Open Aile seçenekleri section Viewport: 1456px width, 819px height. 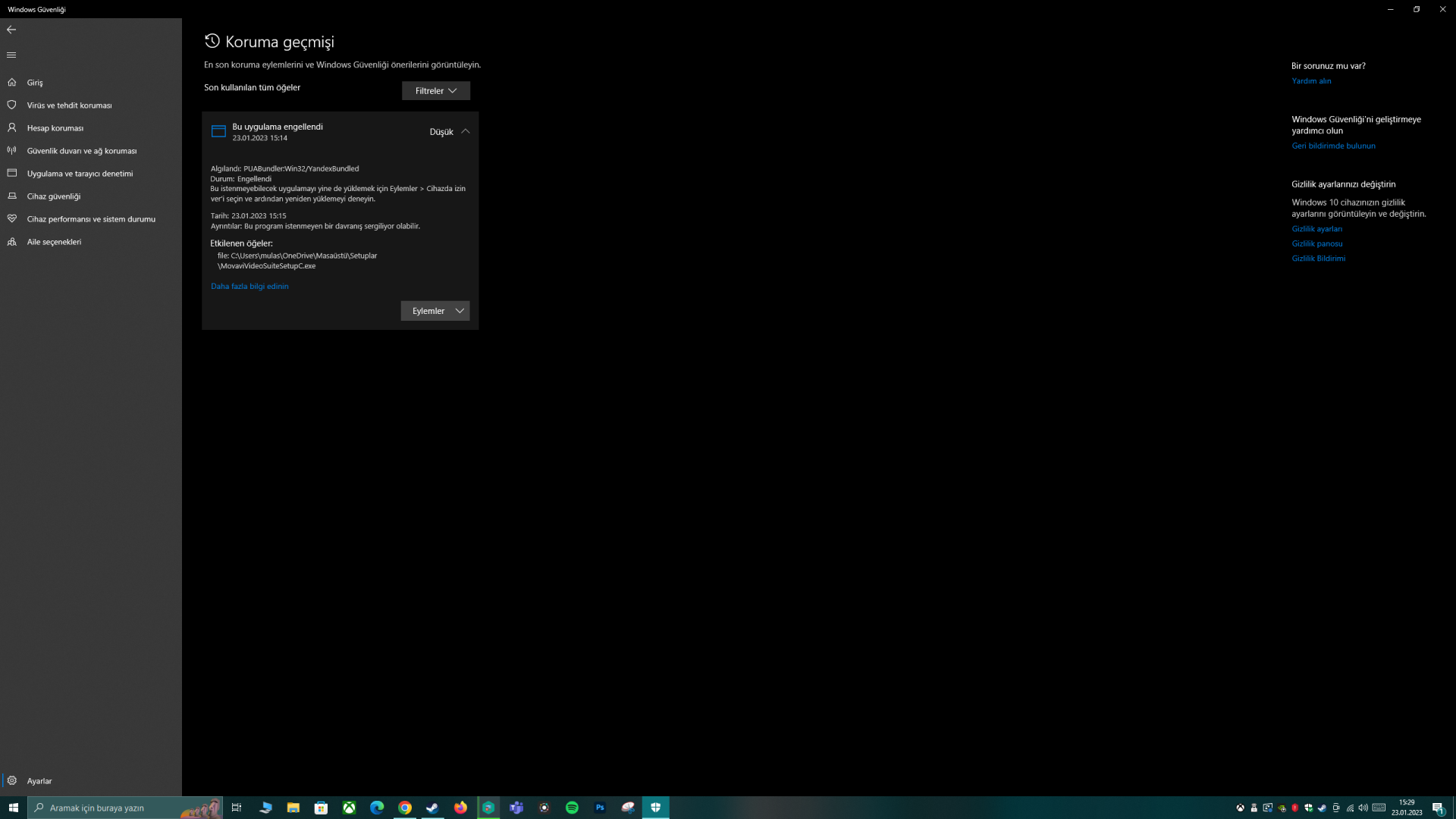click(54, 242)
